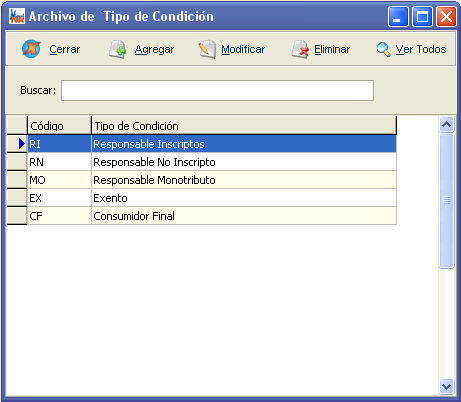Focus the Buscar search field
This screenshot has width=461, height=402.
click(x=217, y=90)
